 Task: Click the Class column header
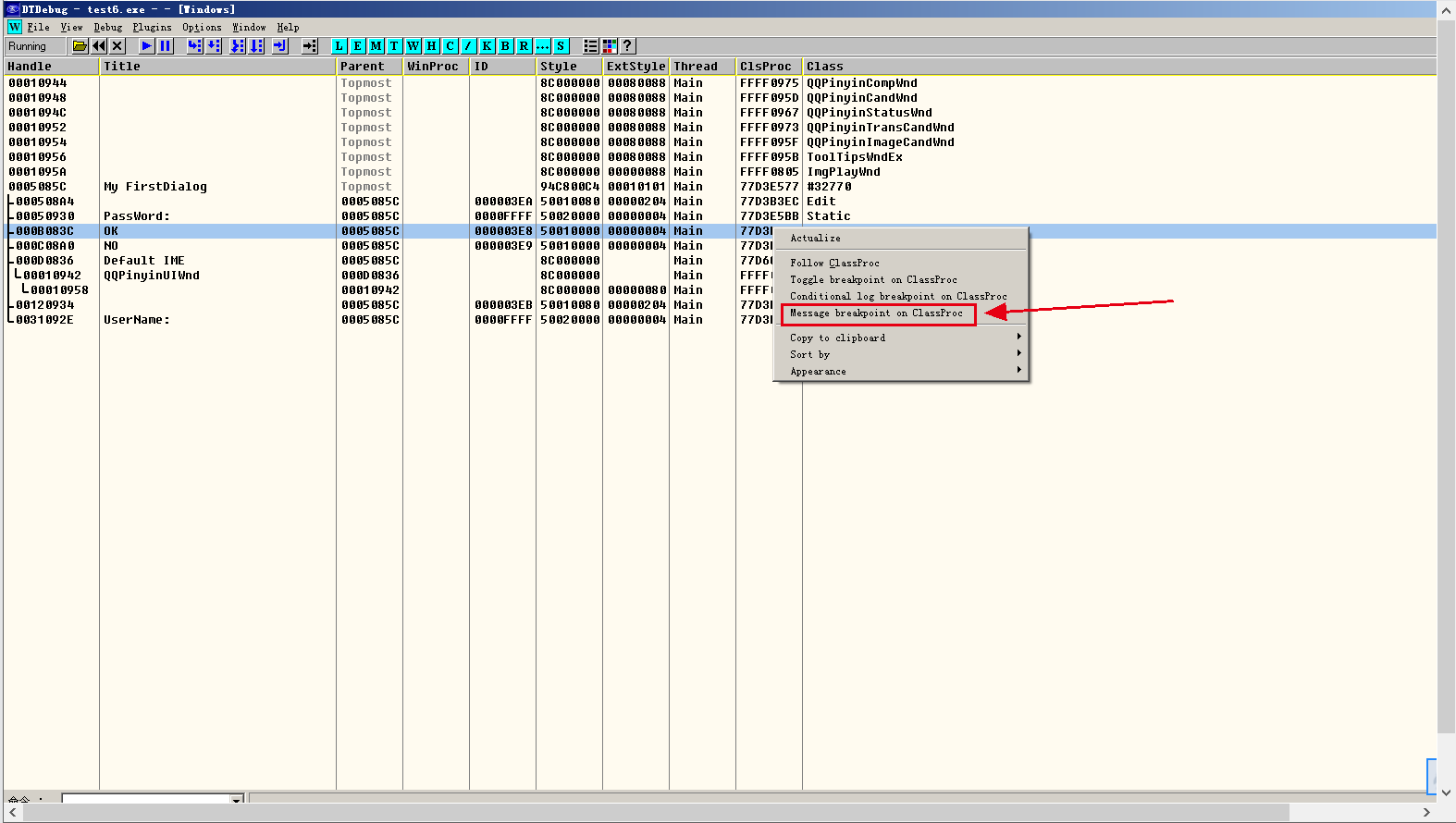(x=1119, y=67)
